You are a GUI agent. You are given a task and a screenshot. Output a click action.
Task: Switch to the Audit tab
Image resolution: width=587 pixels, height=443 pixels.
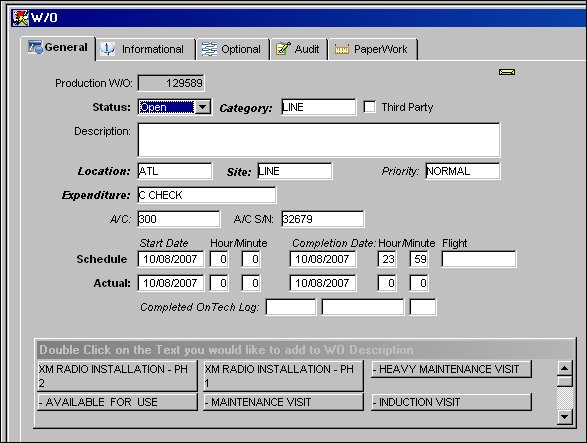pos(298,49)
